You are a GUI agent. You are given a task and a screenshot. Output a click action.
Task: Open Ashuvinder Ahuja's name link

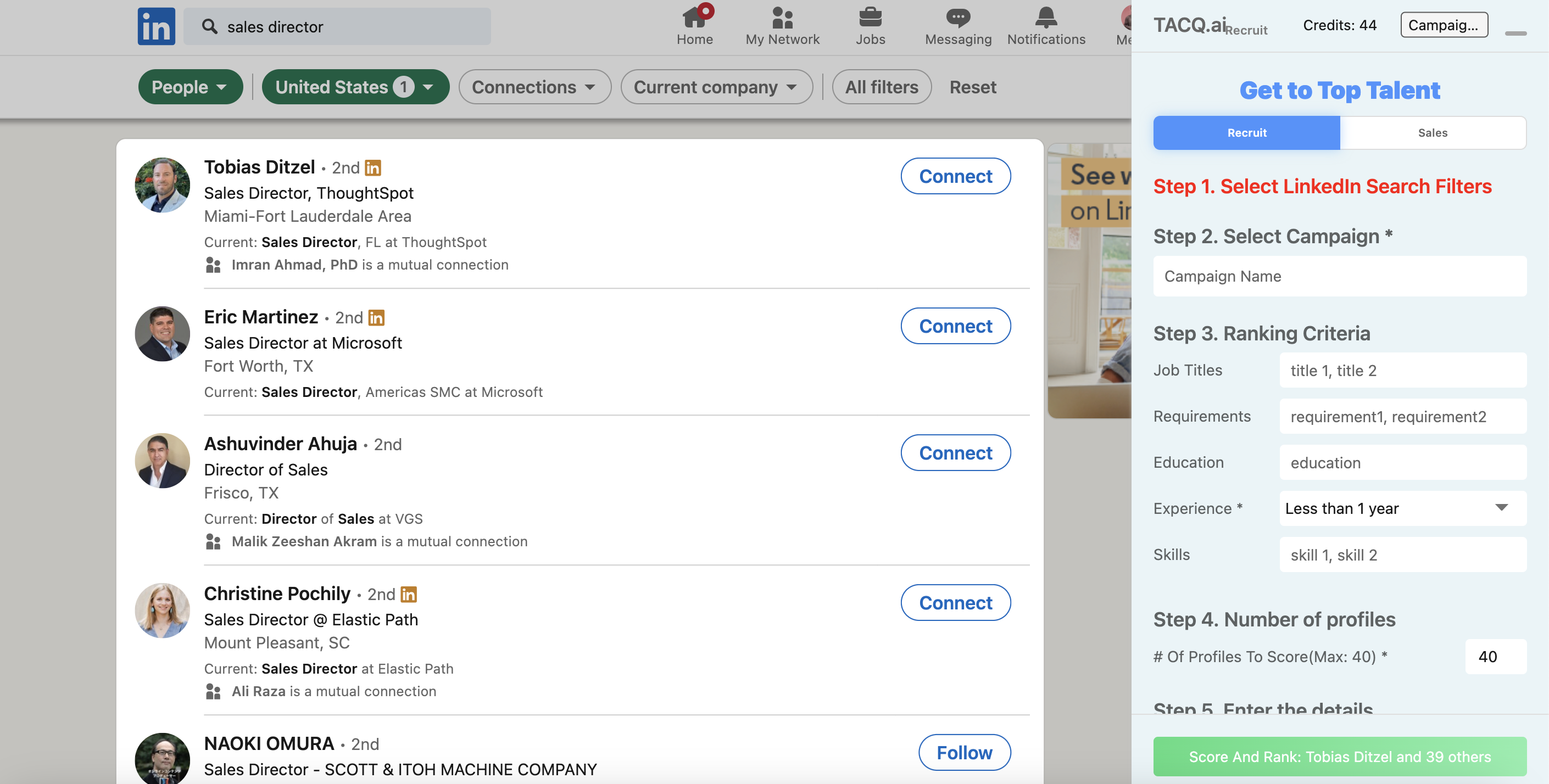pos(280,444)
